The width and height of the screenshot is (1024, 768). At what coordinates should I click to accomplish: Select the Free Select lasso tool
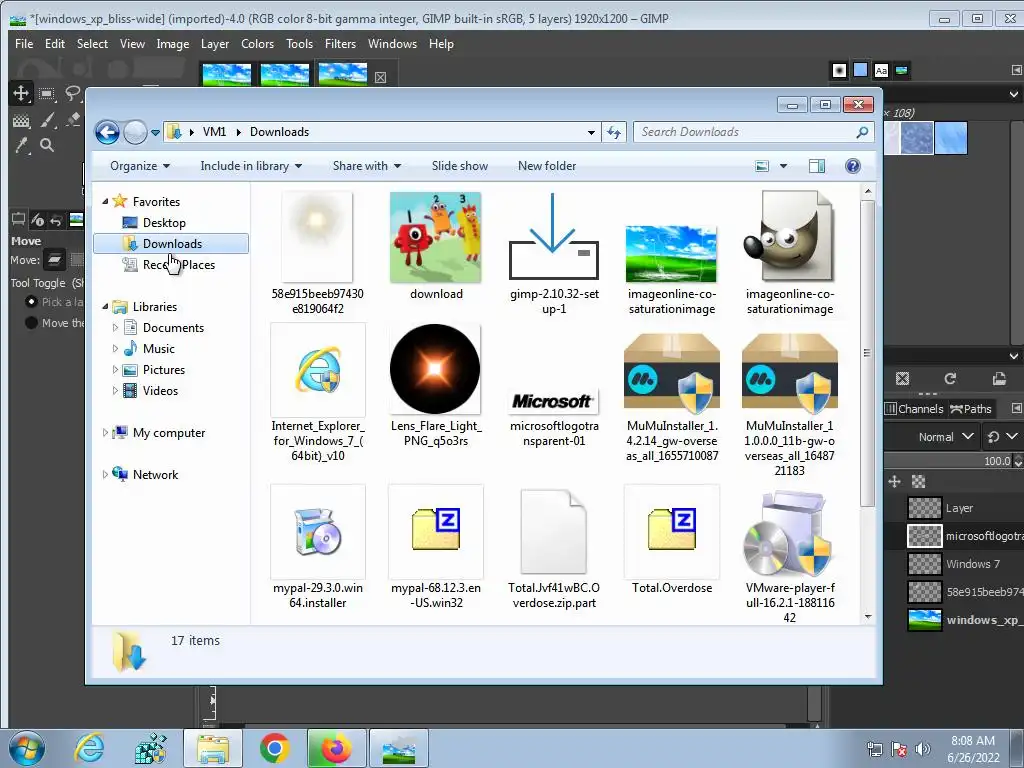click(x=72, y=93)
